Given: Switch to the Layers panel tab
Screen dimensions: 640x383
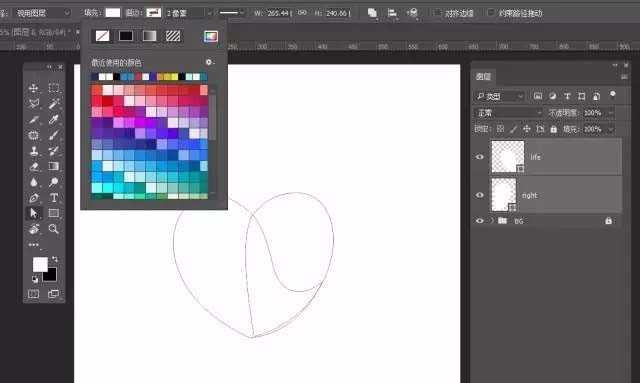Looking at the screenshot, I should (x=483, y=76).
